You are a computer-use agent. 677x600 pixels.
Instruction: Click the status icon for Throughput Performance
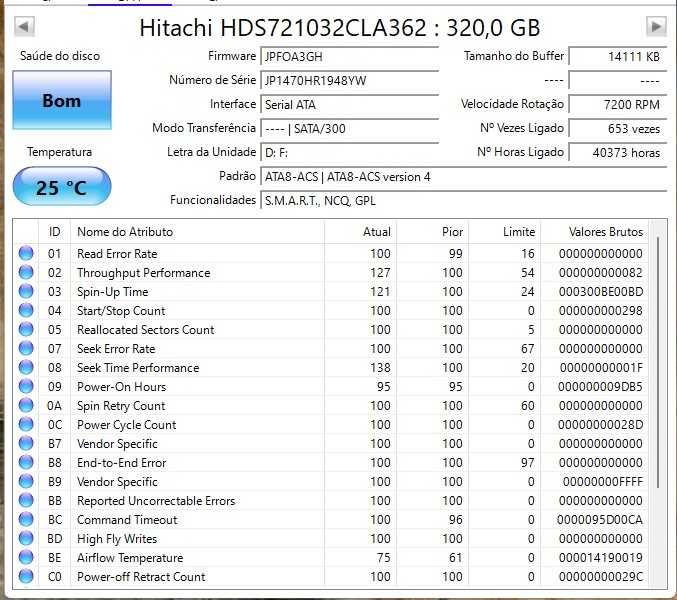pos(26,272)
